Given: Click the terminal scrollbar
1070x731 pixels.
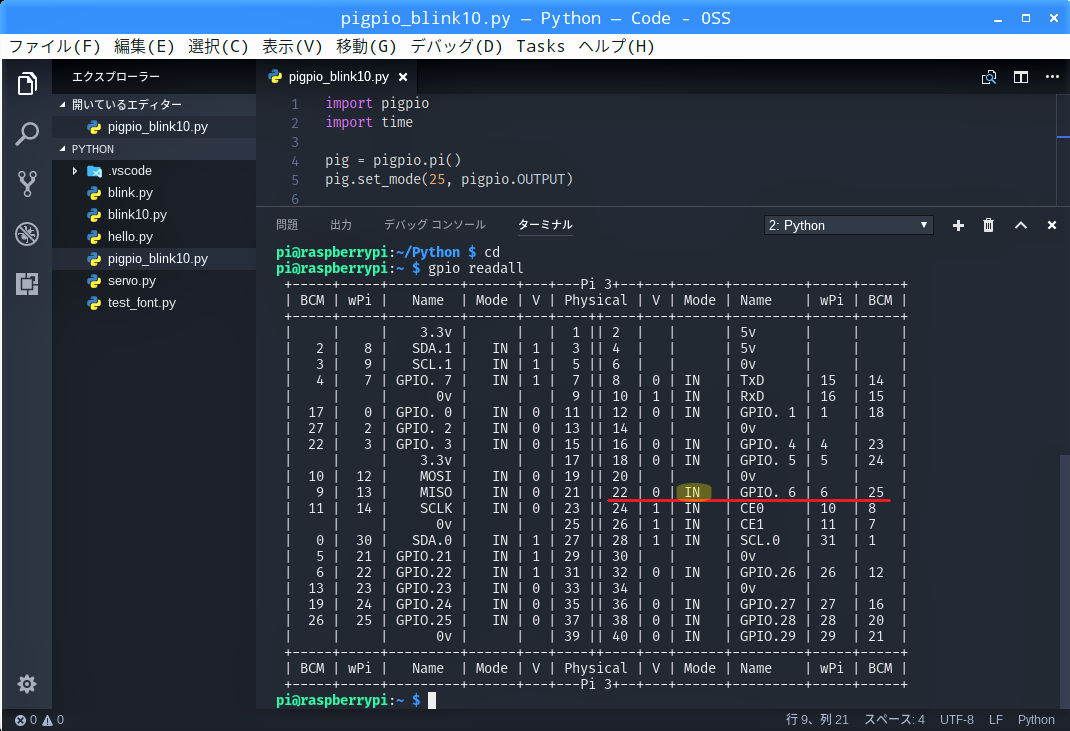Looking at the screenshot, I should point(1064,580).
